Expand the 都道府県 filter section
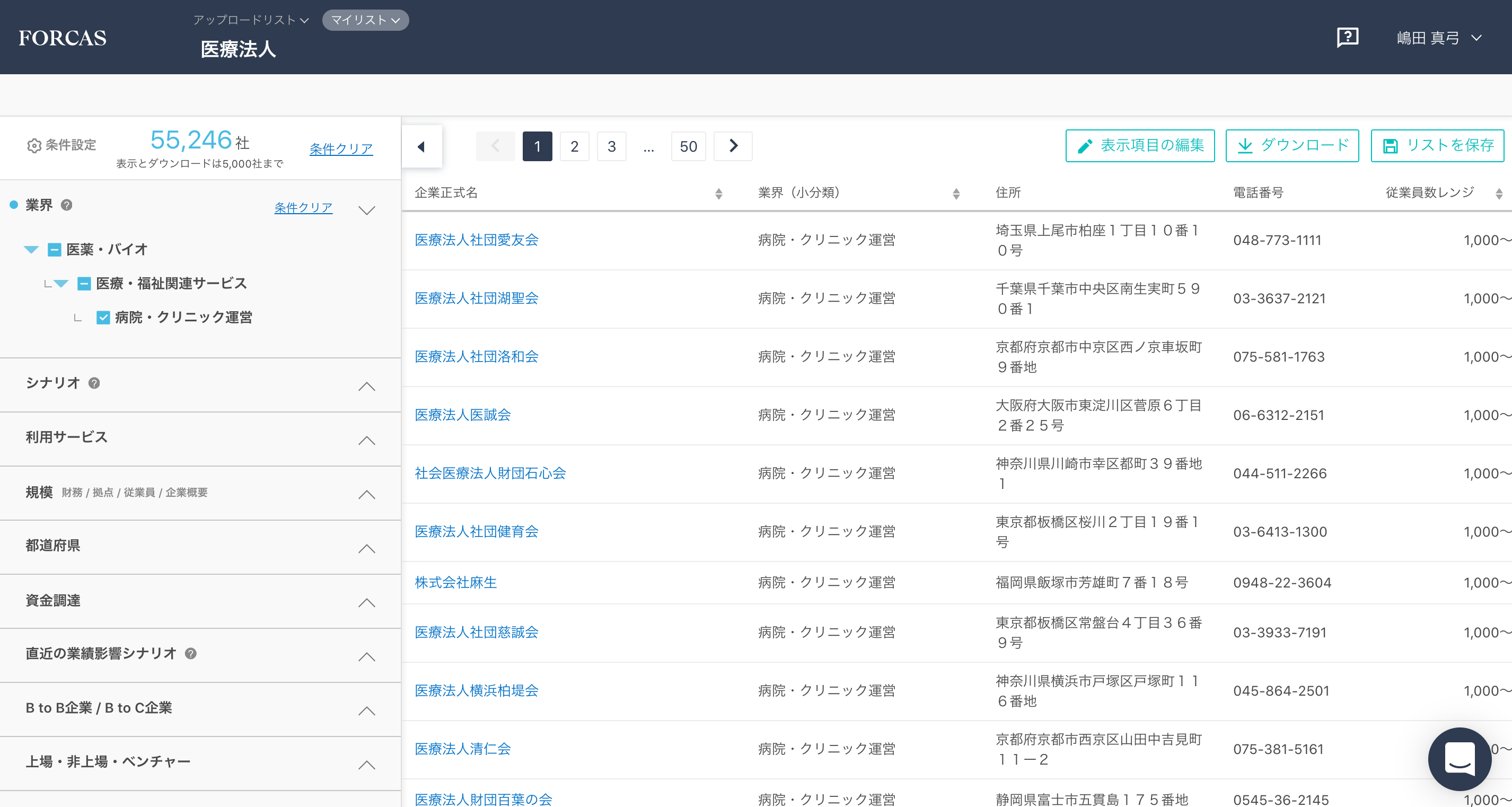The height and width of the screenshot is (807, 1512). click(x=366, y=548)
